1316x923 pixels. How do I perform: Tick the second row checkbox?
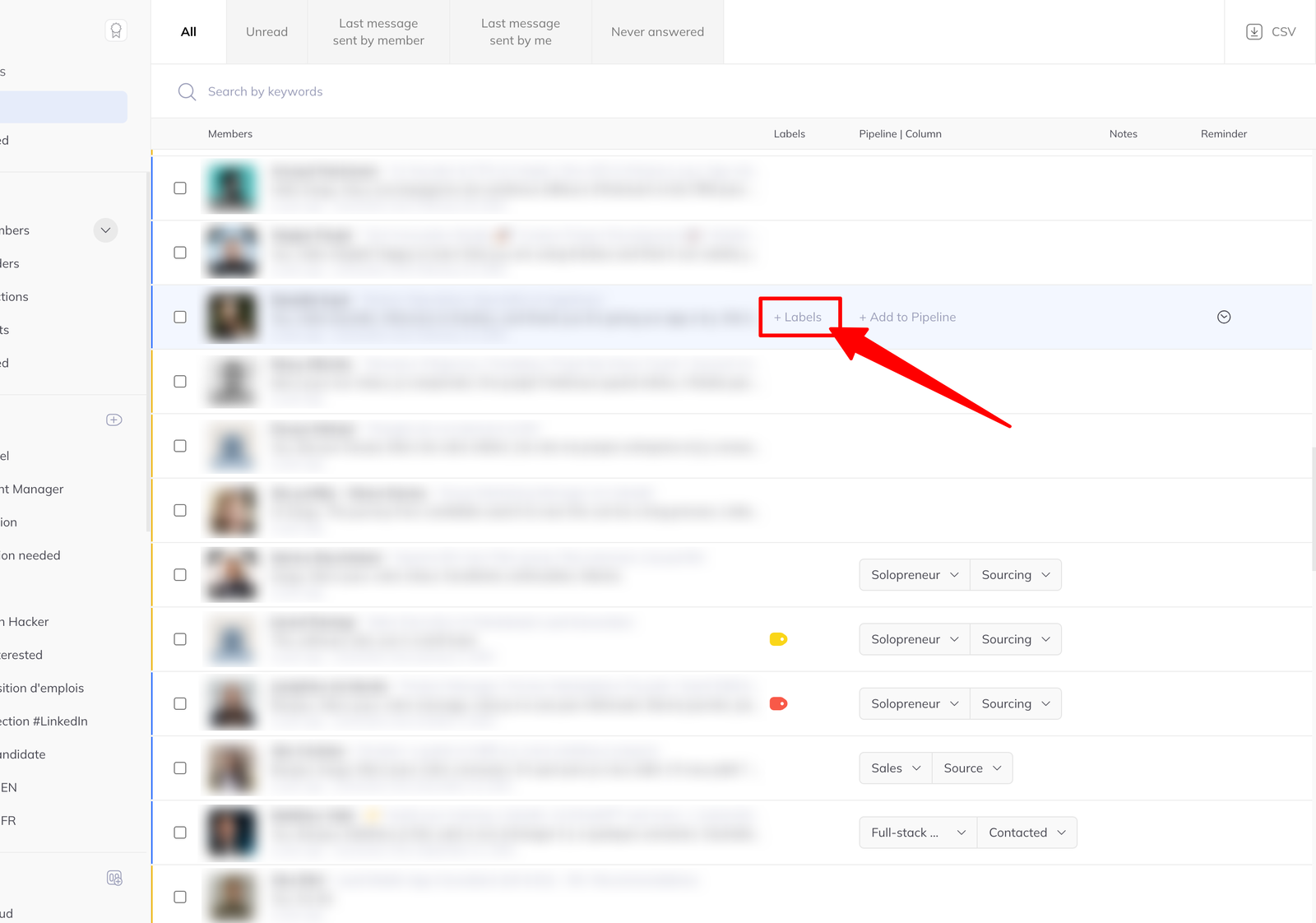[x=180, y=253]
